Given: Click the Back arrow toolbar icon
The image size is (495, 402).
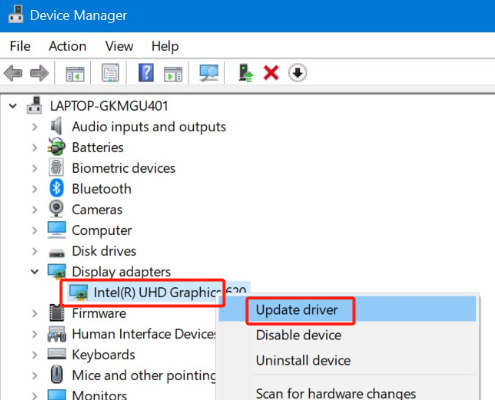Looking at the screenshot, I should point(13,73).
